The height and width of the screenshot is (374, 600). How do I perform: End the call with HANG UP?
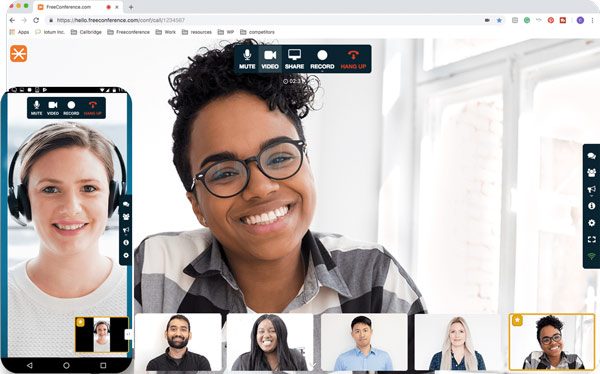353,59
